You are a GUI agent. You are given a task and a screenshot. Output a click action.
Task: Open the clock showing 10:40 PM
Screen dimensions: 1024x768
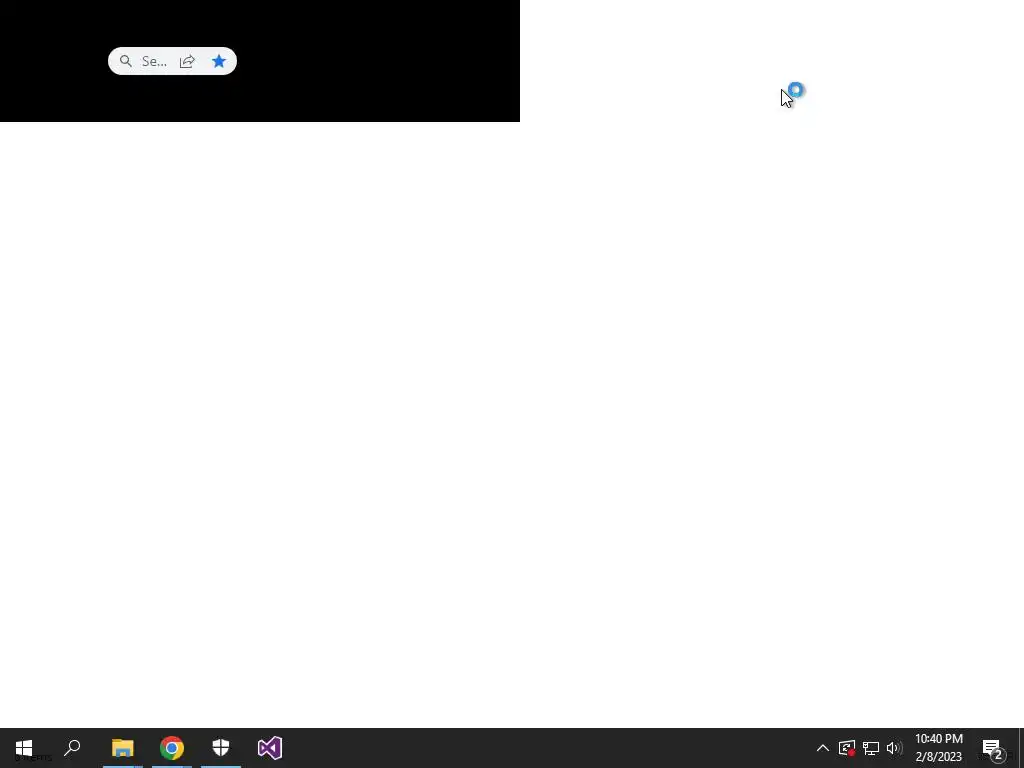coord(938,748)
